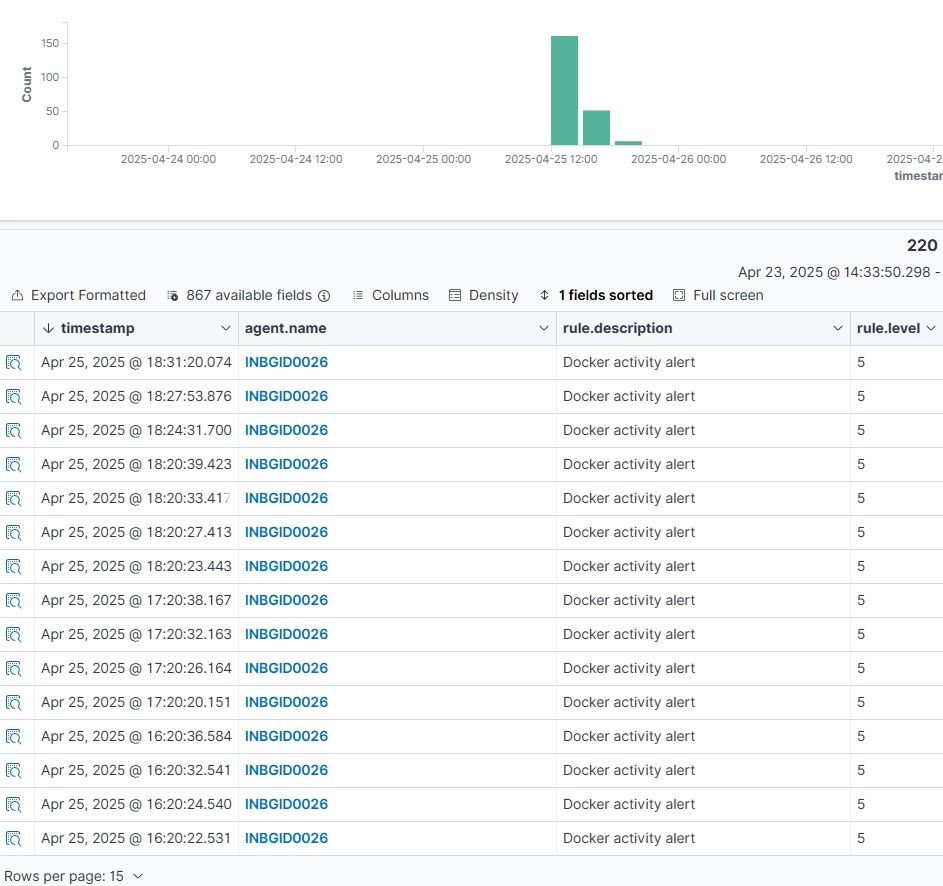Expand rule.description column options chevron
Viewport: 943px width, 886px height.
click(x=838, y=329)
